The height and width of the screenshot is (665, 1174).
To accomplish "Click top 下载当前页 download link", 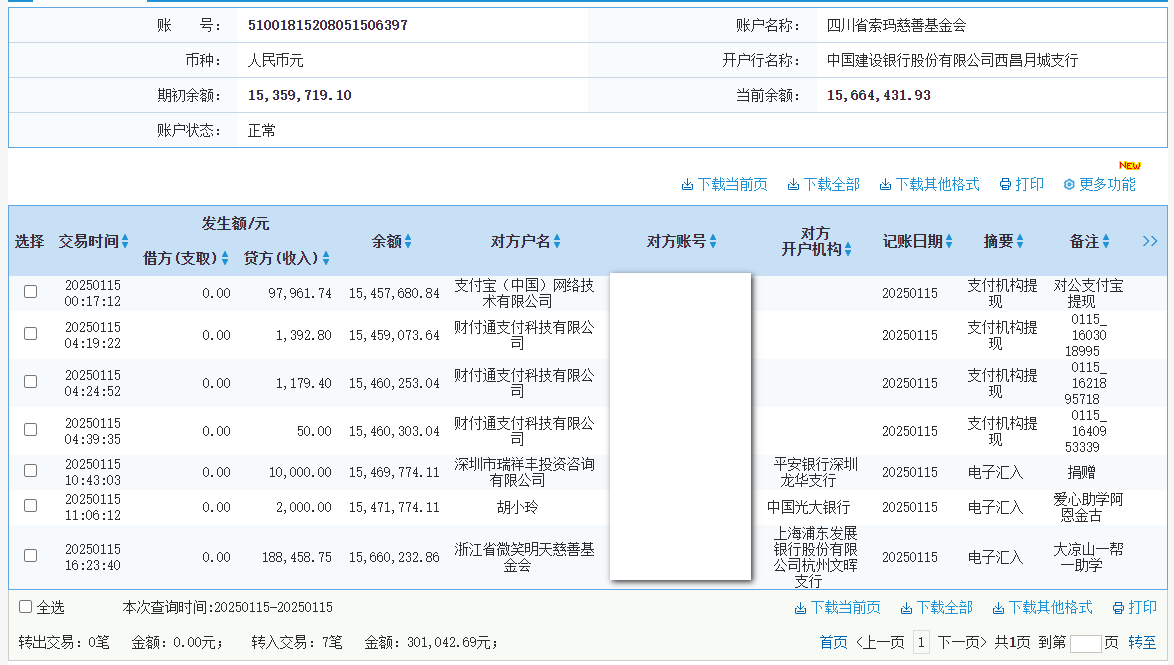I will coord(724,184).
